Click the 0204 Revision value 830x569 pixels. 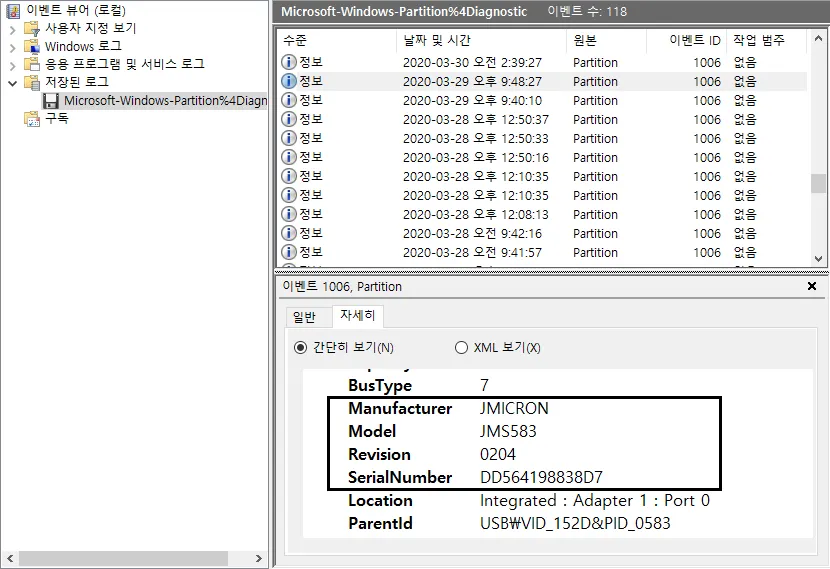[x=498, y=454]
